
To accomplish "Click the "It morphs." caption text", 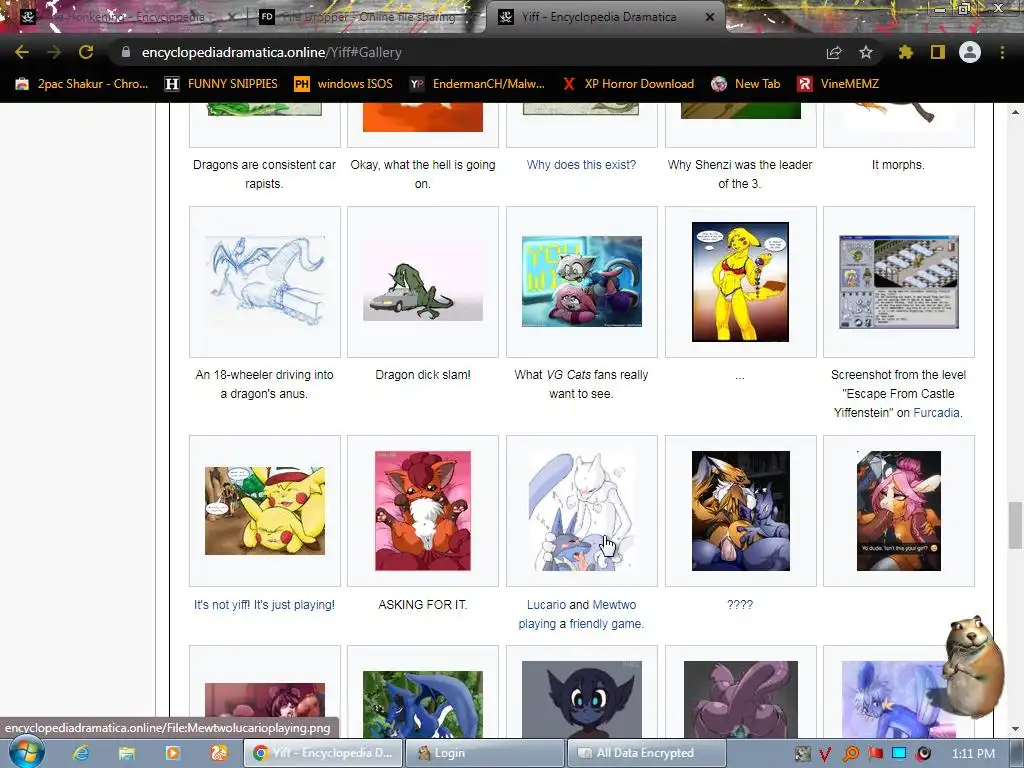I will tap(899, 165).
